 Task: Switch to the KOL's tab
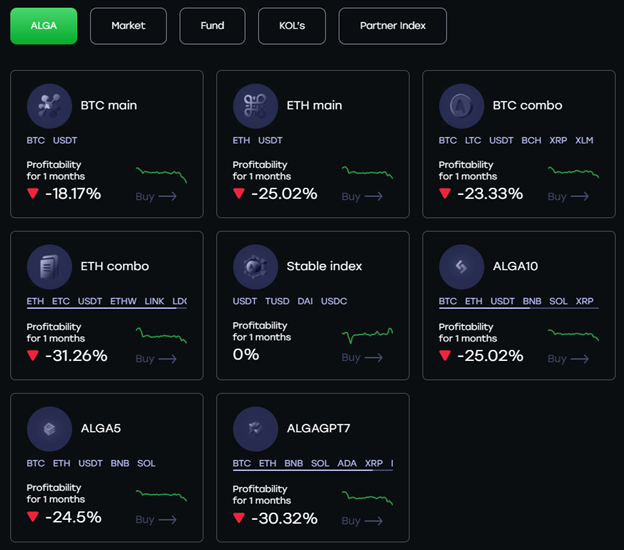click(x=292, y=26)
